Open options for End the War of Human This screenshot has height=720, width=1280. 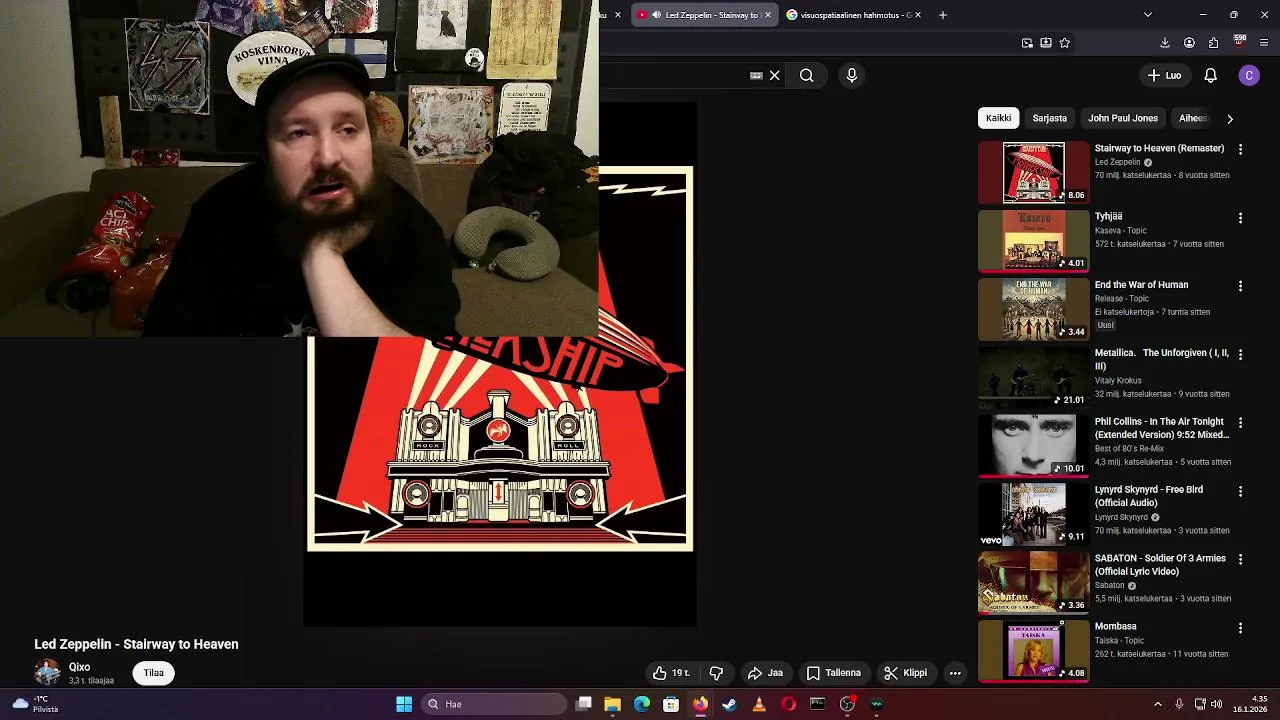coord(1240,286)
